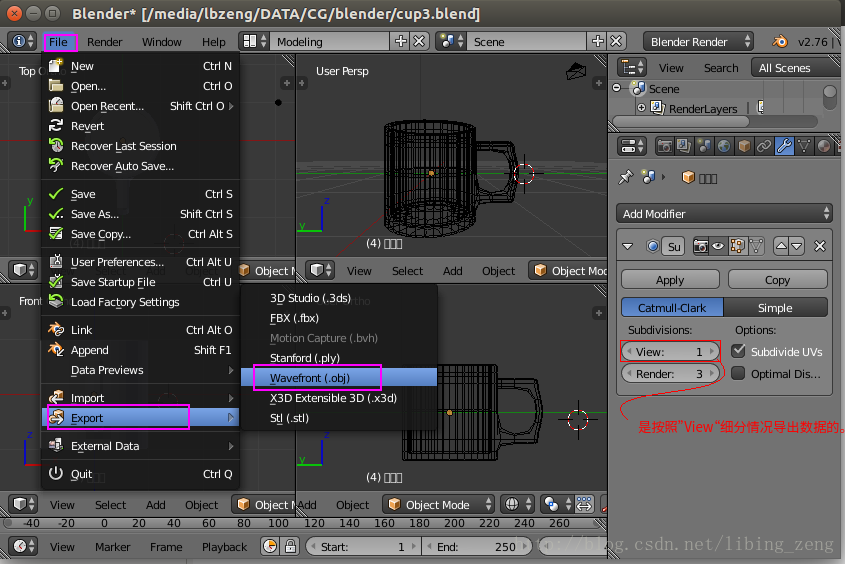845x564 pixels.
Task: Open the Constraints chain-link tab
Action: [764, 146]
